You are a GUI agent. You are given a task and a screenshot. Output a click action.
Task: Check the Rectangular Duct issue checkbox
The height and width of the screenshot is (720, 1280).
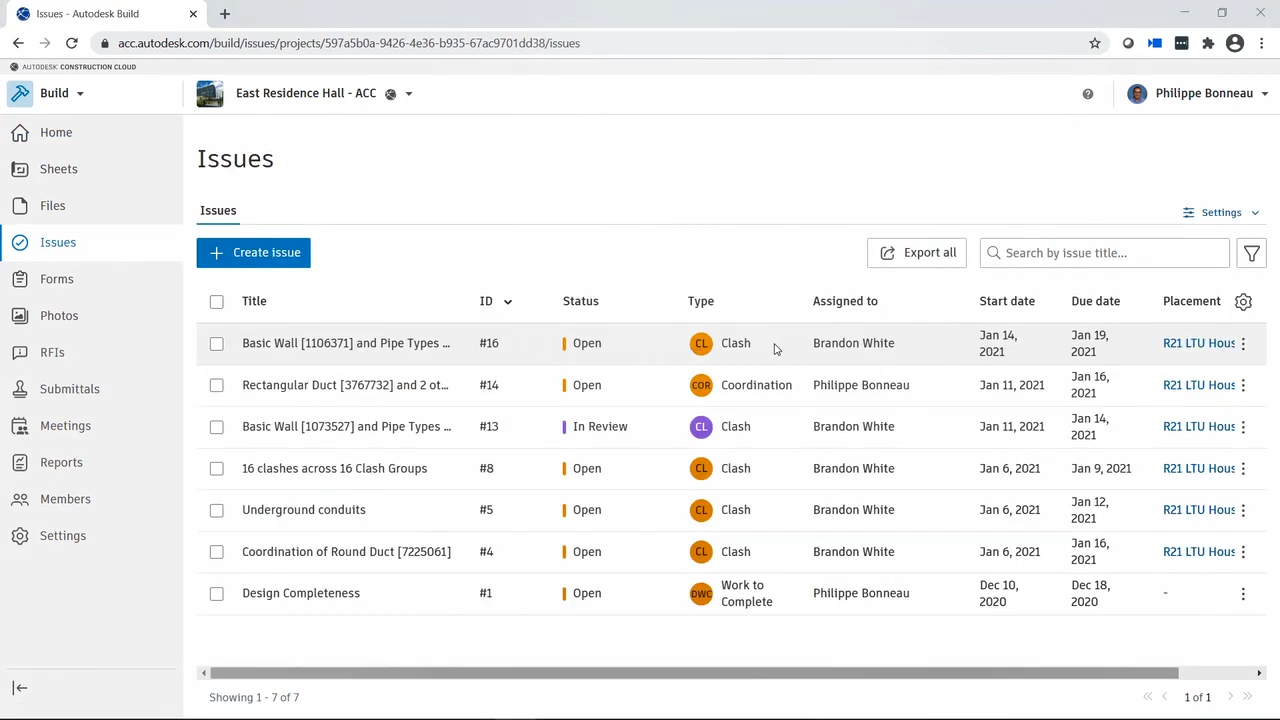coord(217,385)
